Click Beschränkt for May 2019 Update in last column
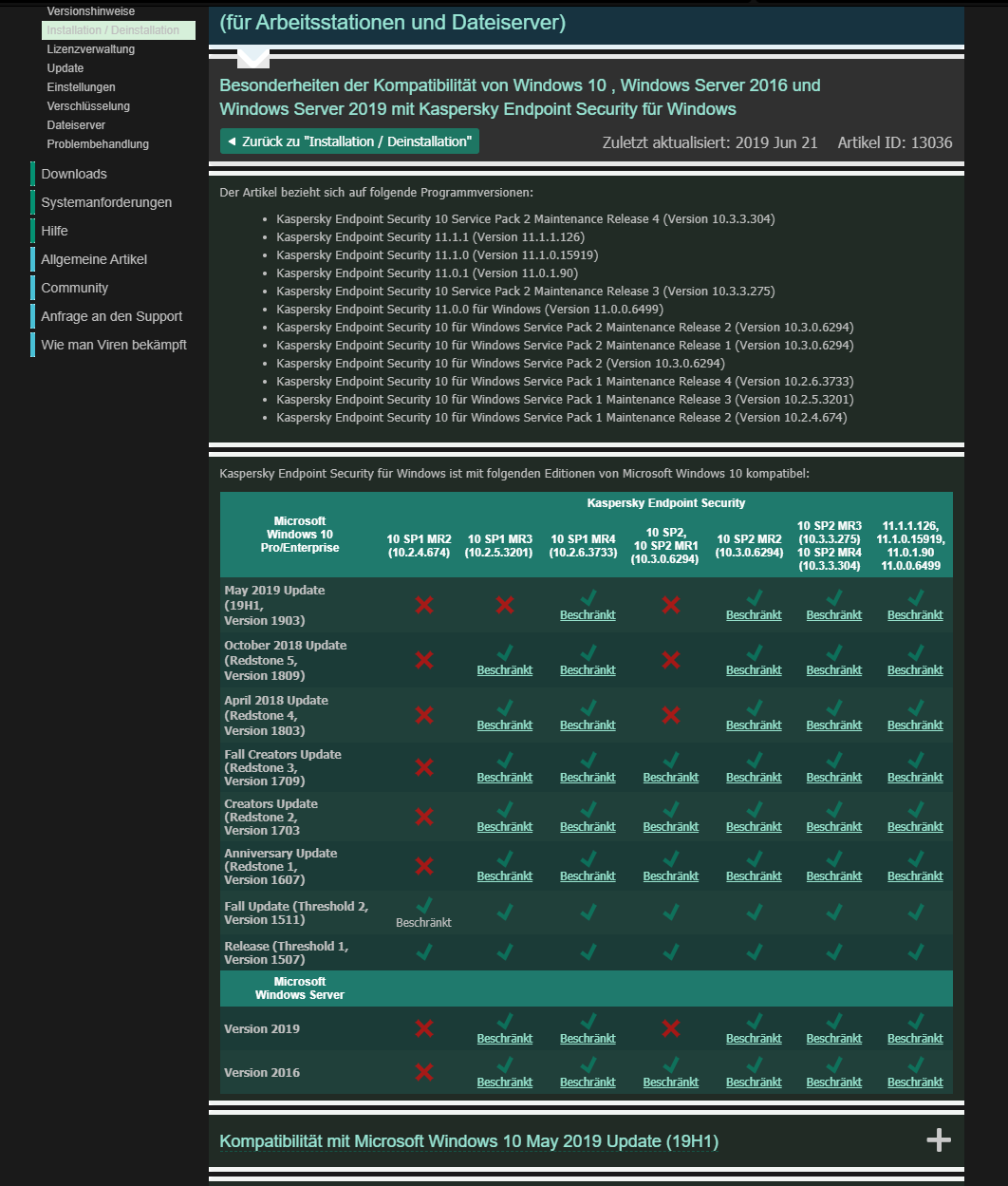 pos(915,615)
